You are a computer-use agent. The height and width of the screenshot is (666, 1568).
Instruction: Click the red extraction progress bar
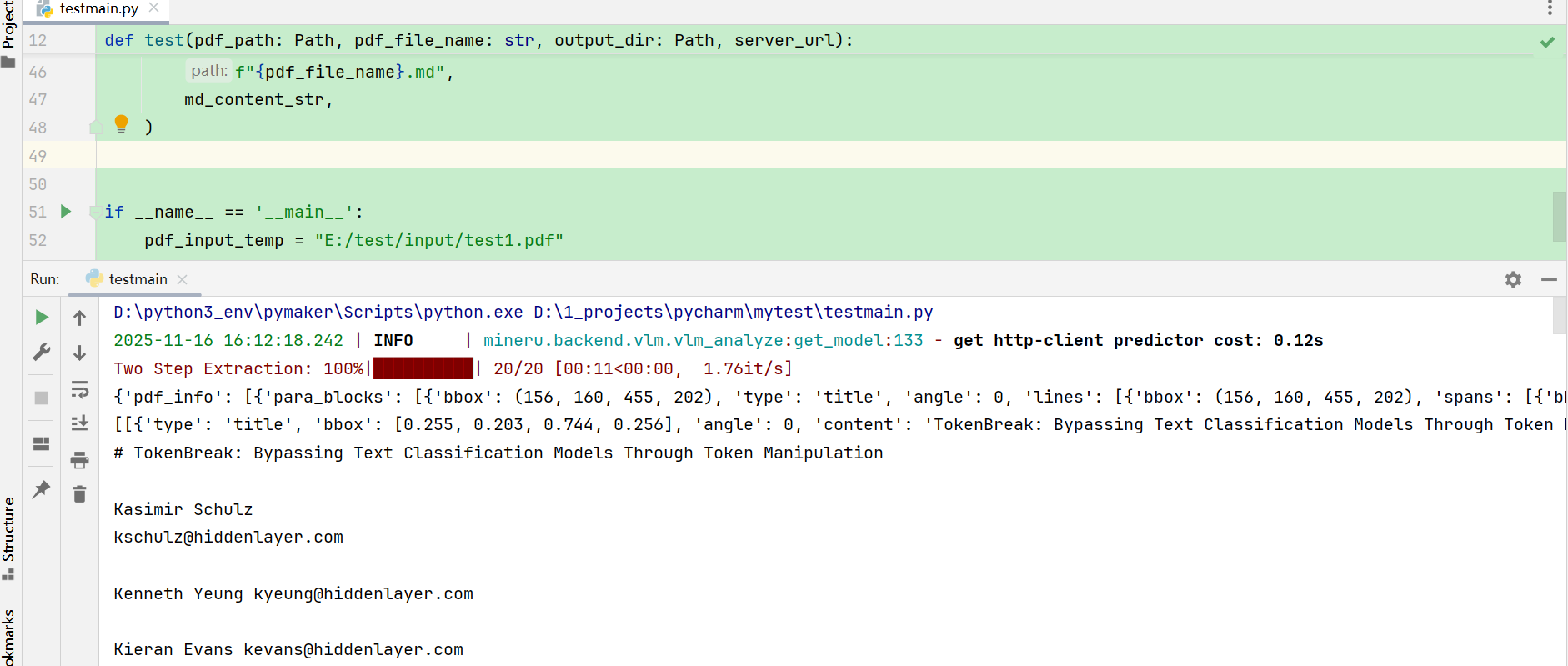pyautogui.click(x=423, y=368)
